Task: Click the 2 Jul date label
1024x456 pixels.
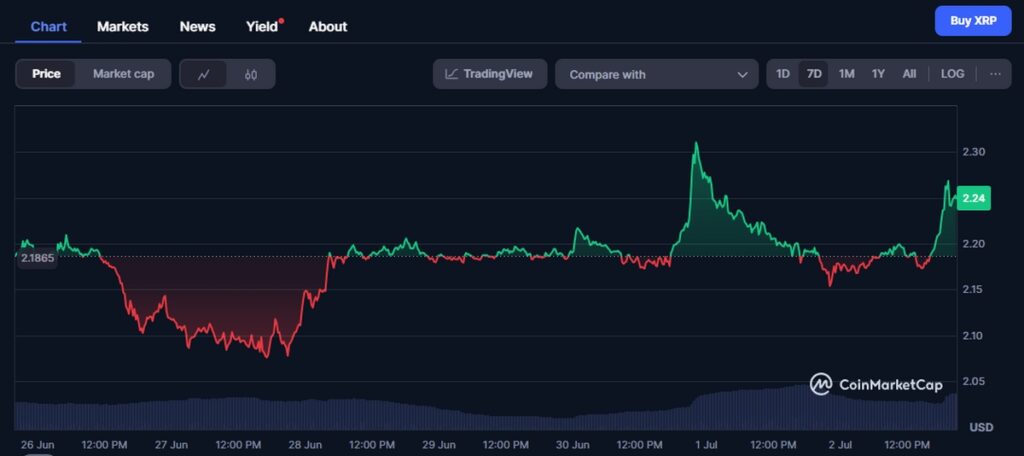Action: click(840, 445)
